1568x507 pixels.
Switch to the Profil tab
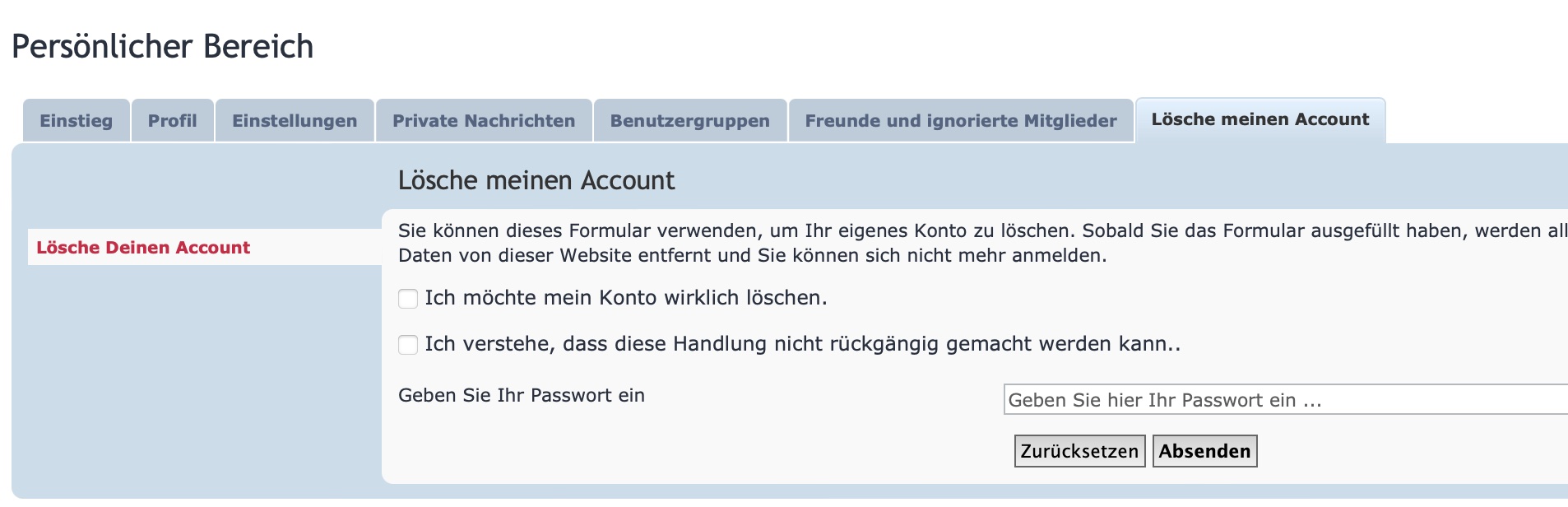pos(172,121)
